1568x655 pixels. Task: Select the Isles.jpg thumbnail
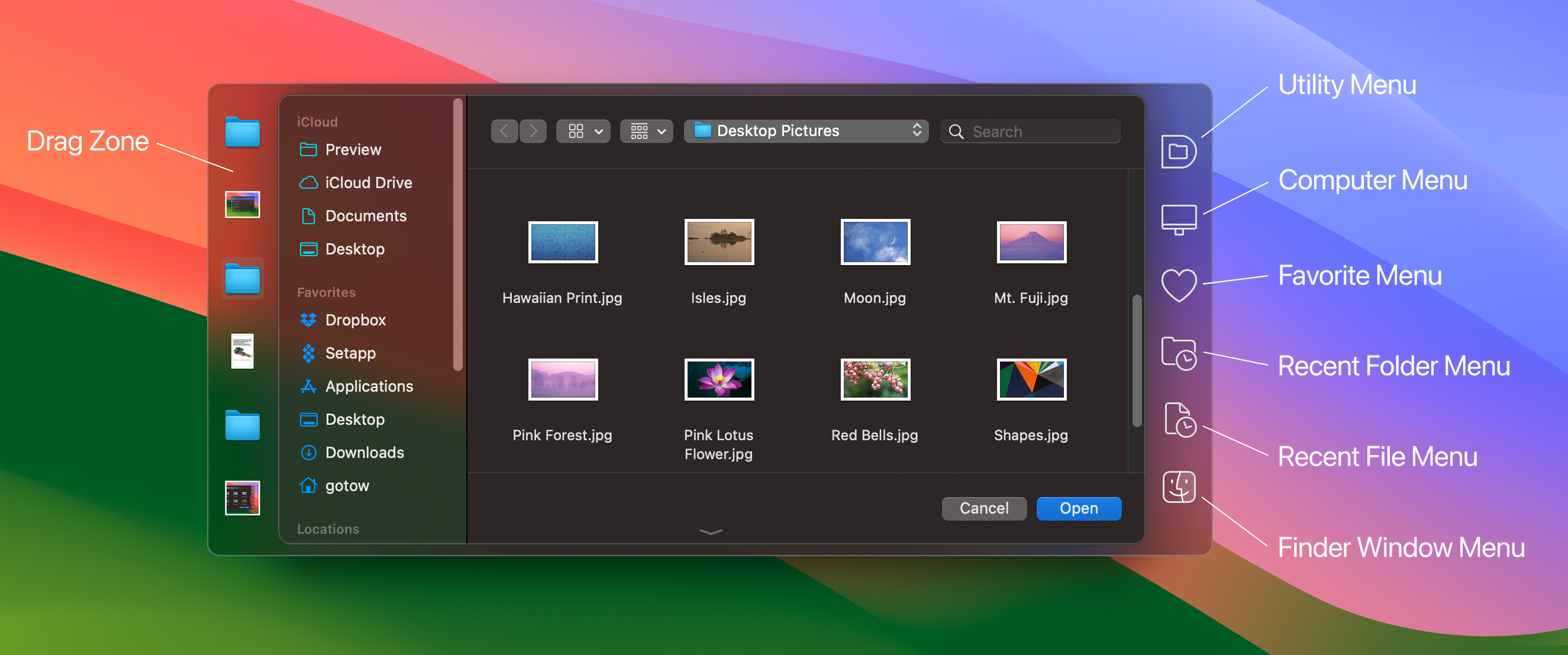click(719, 242)
